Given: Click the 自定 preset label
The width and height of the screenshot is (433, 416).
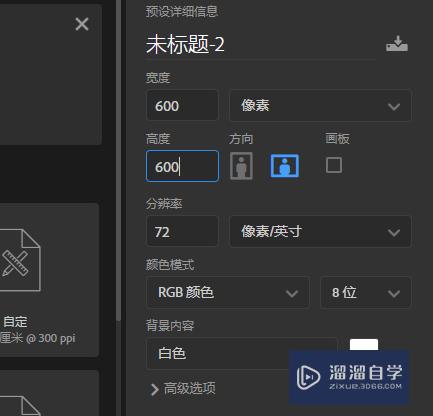Looking at the screenshot, I should pyautogui.click(x=15, y=322).
